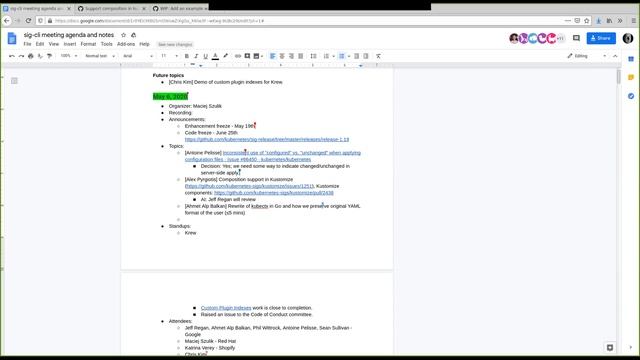Click See new changes button
The image size is (640, 360).
point(175,44)
